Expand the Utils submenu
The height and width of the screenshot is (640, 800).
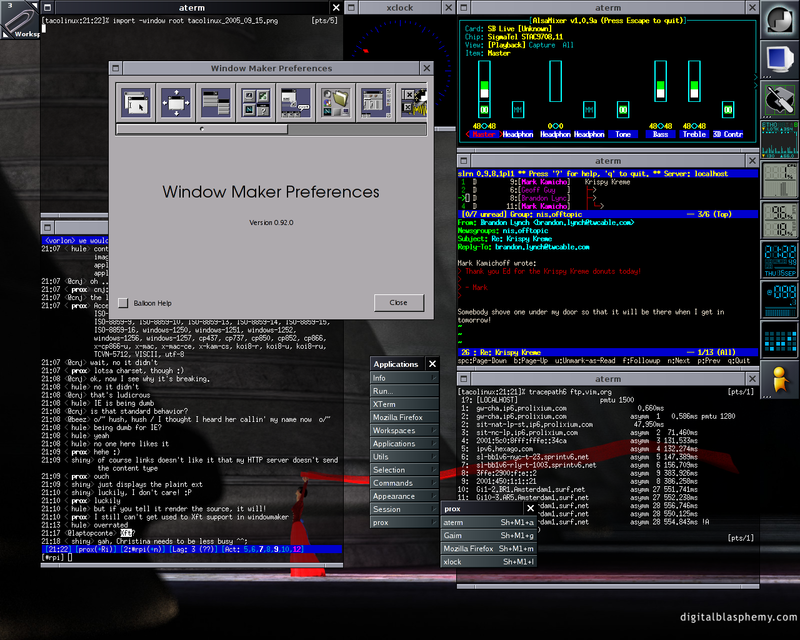click(x=404, y=457)
